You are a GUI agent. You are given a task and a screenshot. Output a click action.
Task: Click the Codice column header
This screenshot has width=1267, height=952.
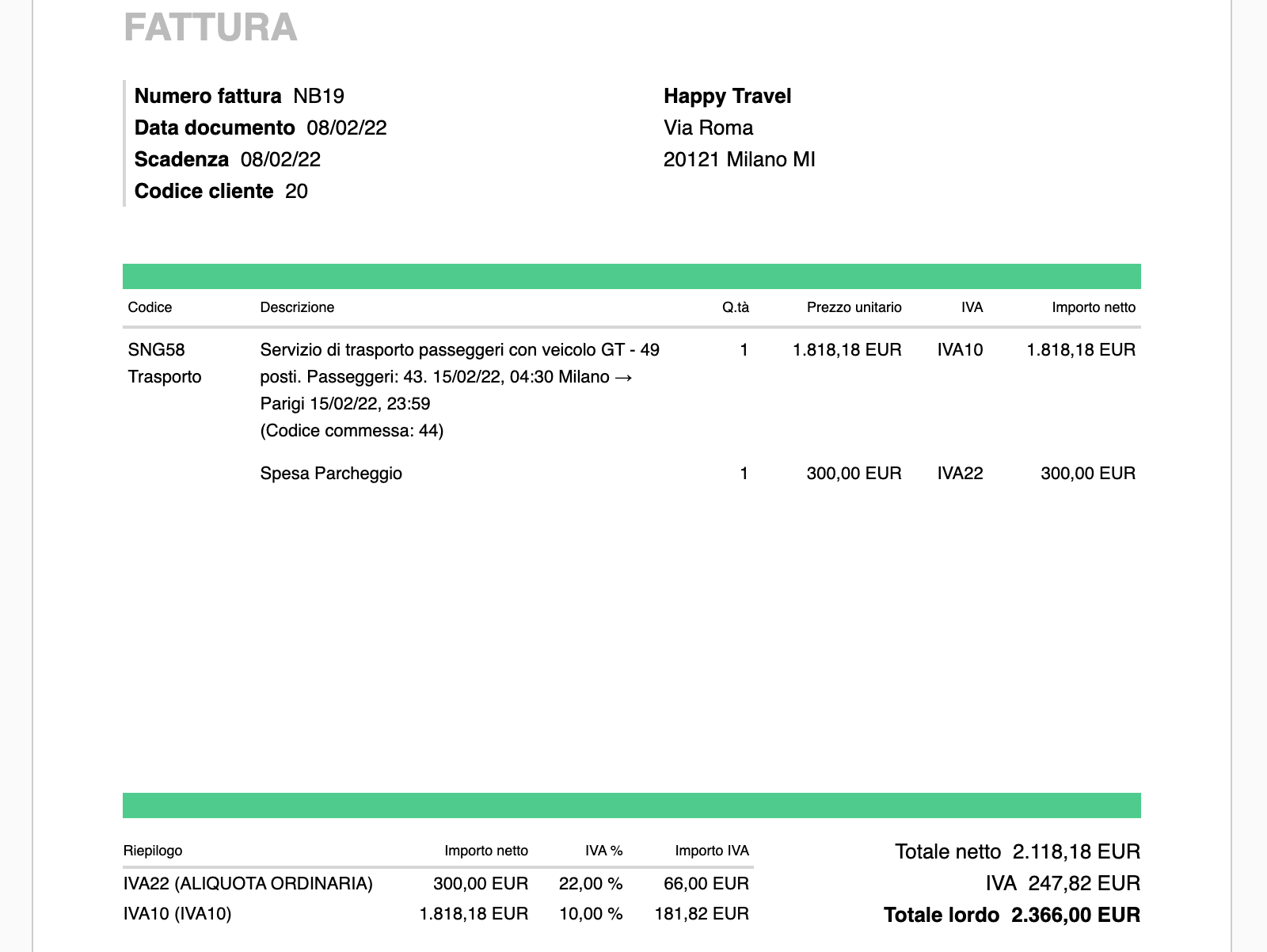pos(150,307)
